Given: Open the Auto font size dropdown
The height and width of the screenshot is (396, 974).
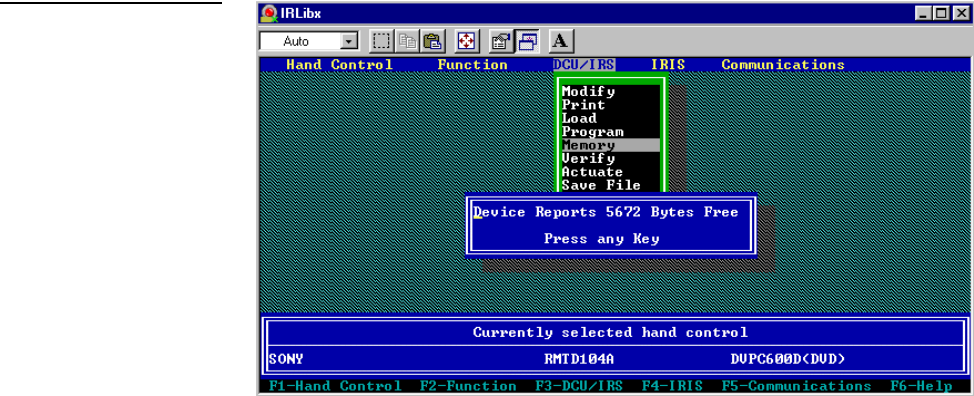Looking at the screenshot, I should coord(350,42).
